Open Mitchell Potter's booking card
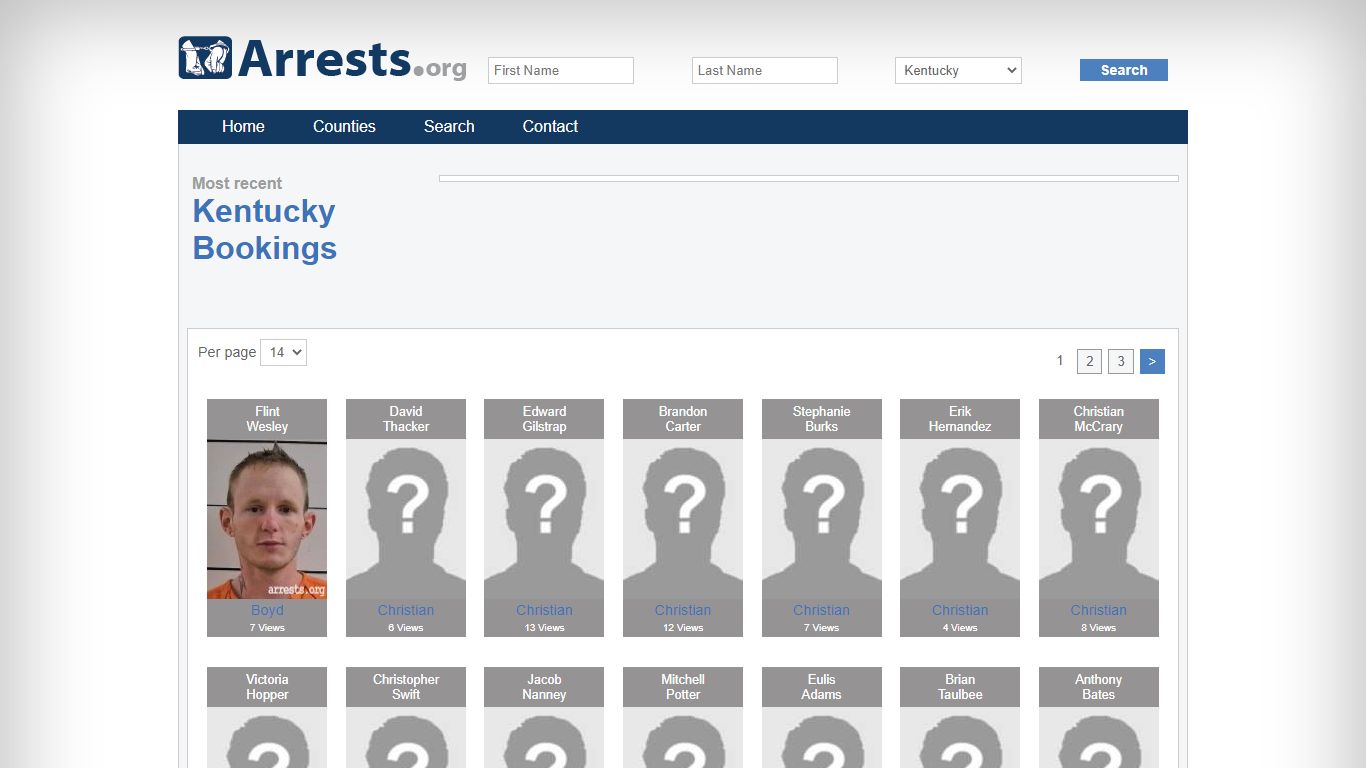This screenshot has width=1366, height=768. click(x=683, y=717)
